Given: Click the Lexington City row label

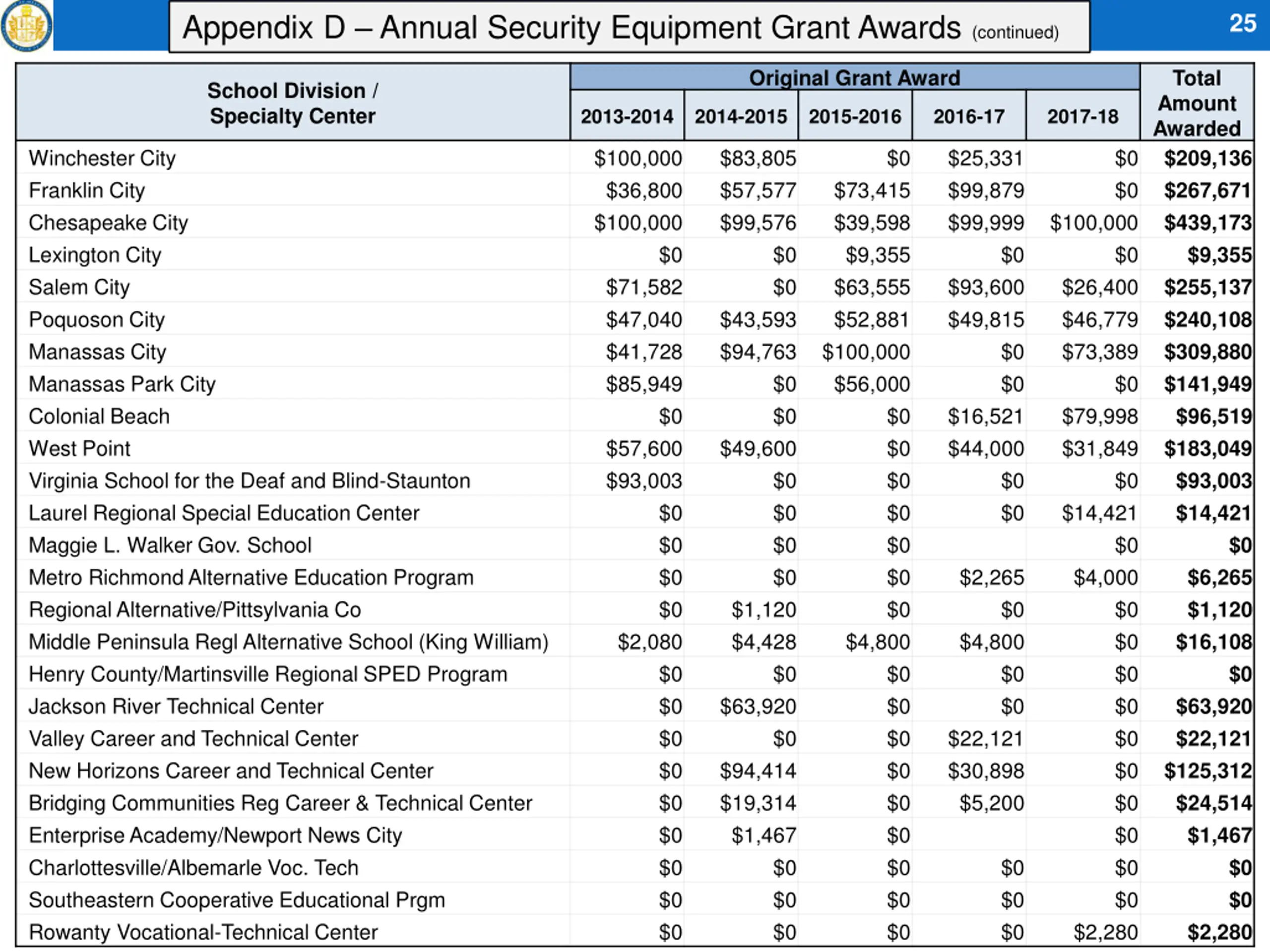Looking at the screenshot, I should pos(95,255).
